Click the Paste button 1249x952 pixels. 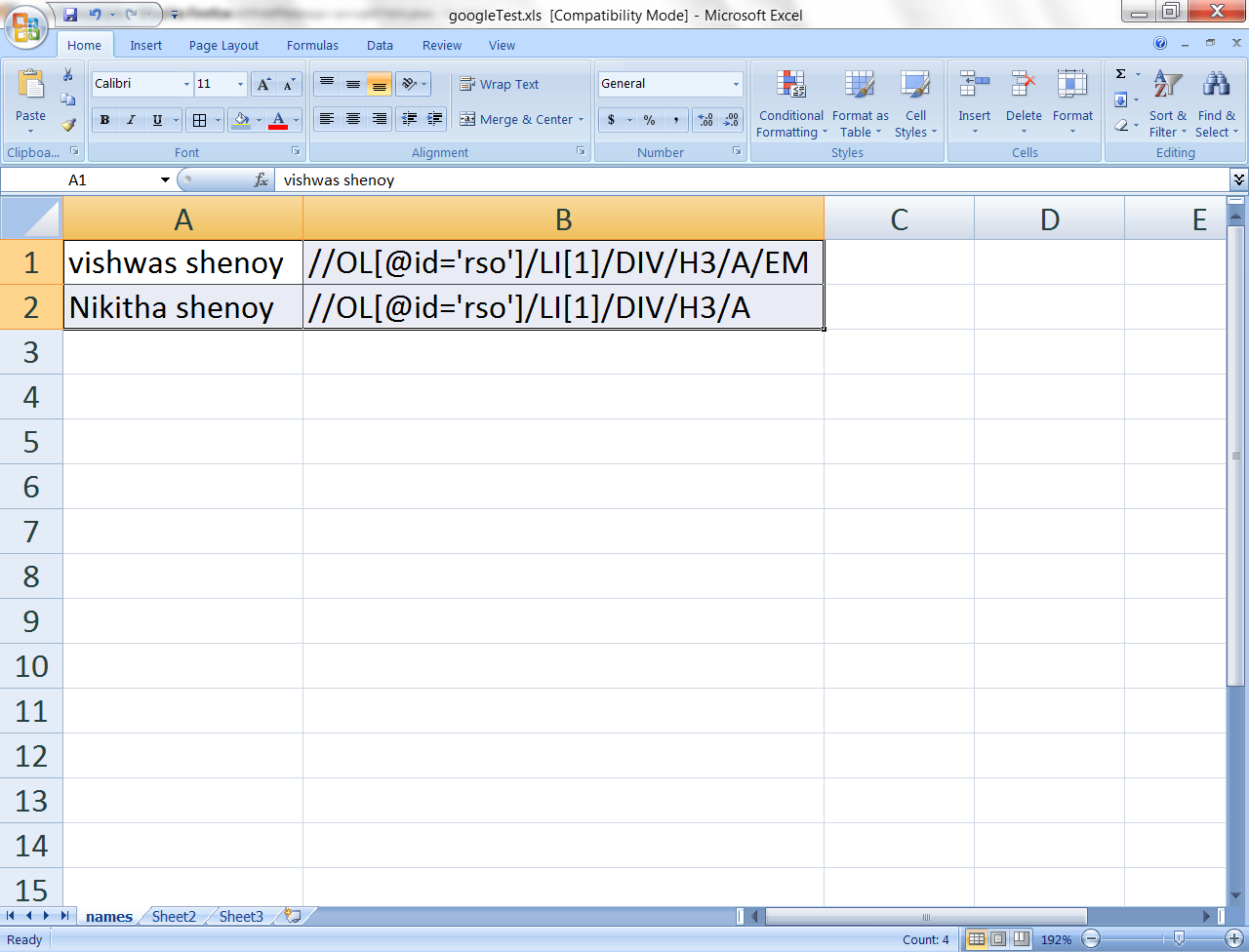point(30,98)
